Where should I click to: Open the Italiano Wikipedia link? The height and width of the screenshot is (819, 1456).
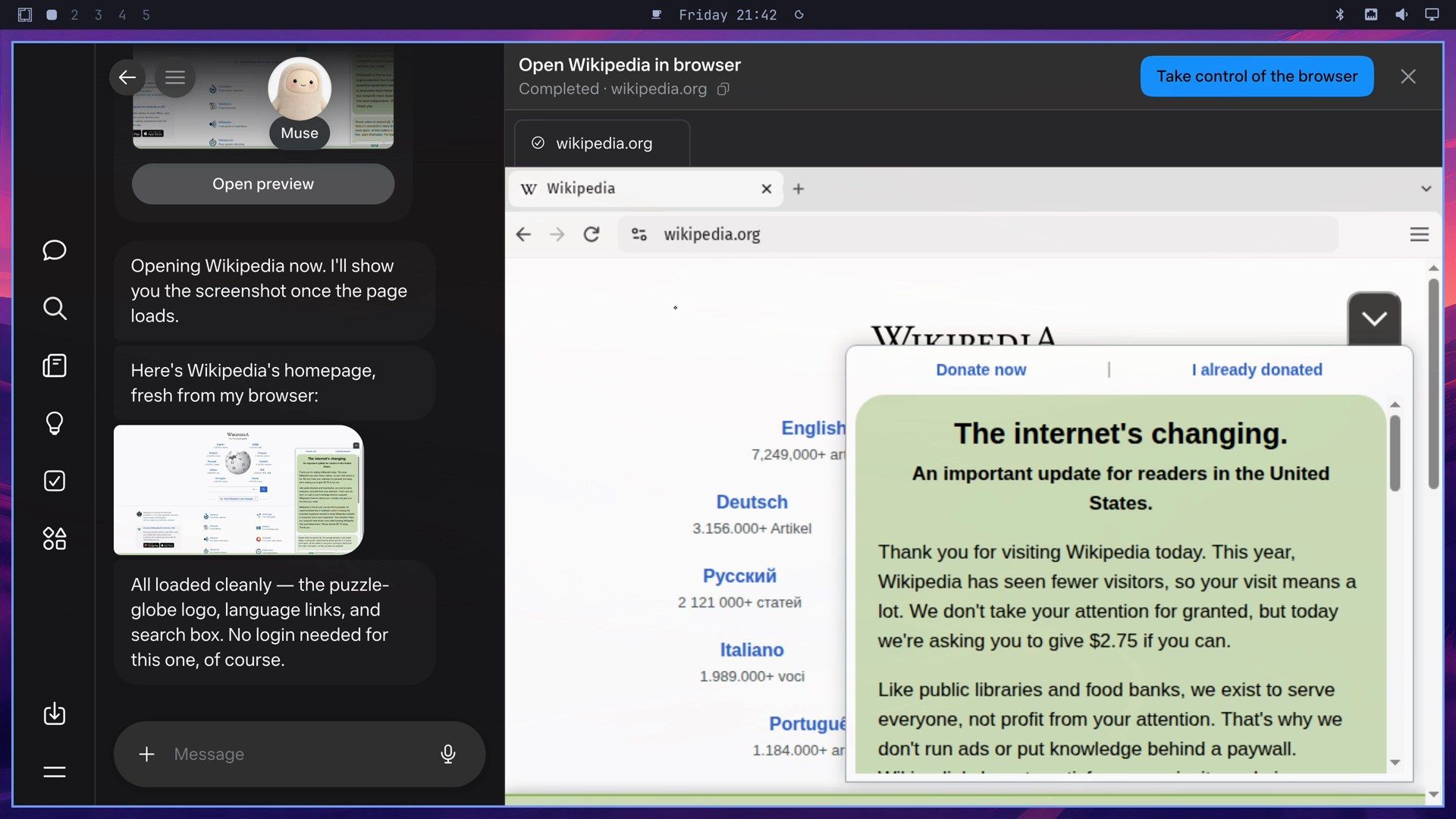click(752, 650)
